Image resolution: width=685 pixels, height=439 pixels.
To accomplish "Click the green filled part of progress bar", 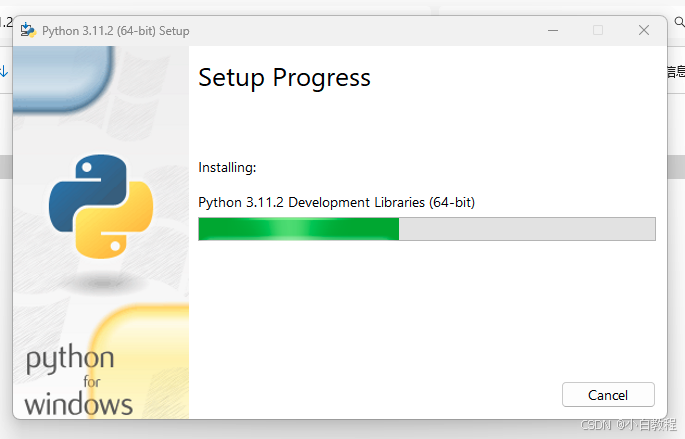I will pos(298,229).
